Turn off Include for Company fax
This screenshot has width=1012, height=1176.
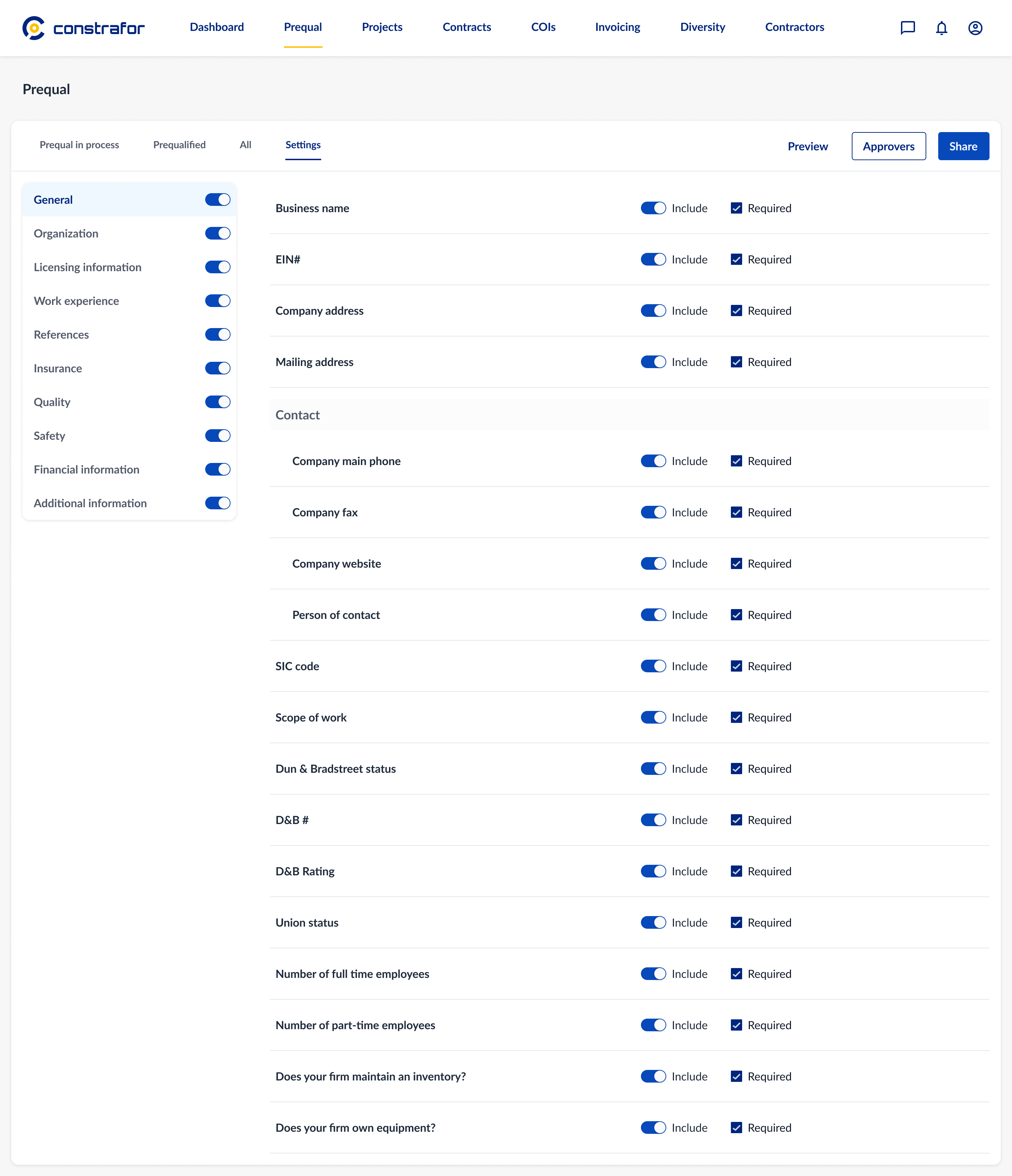pos(653,512)
